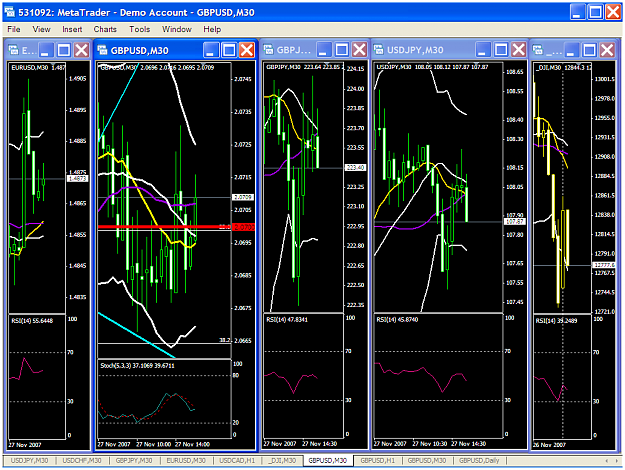Click the USDJPY,M30 window title bar text

pyautogui.click(x=415, y=50)
